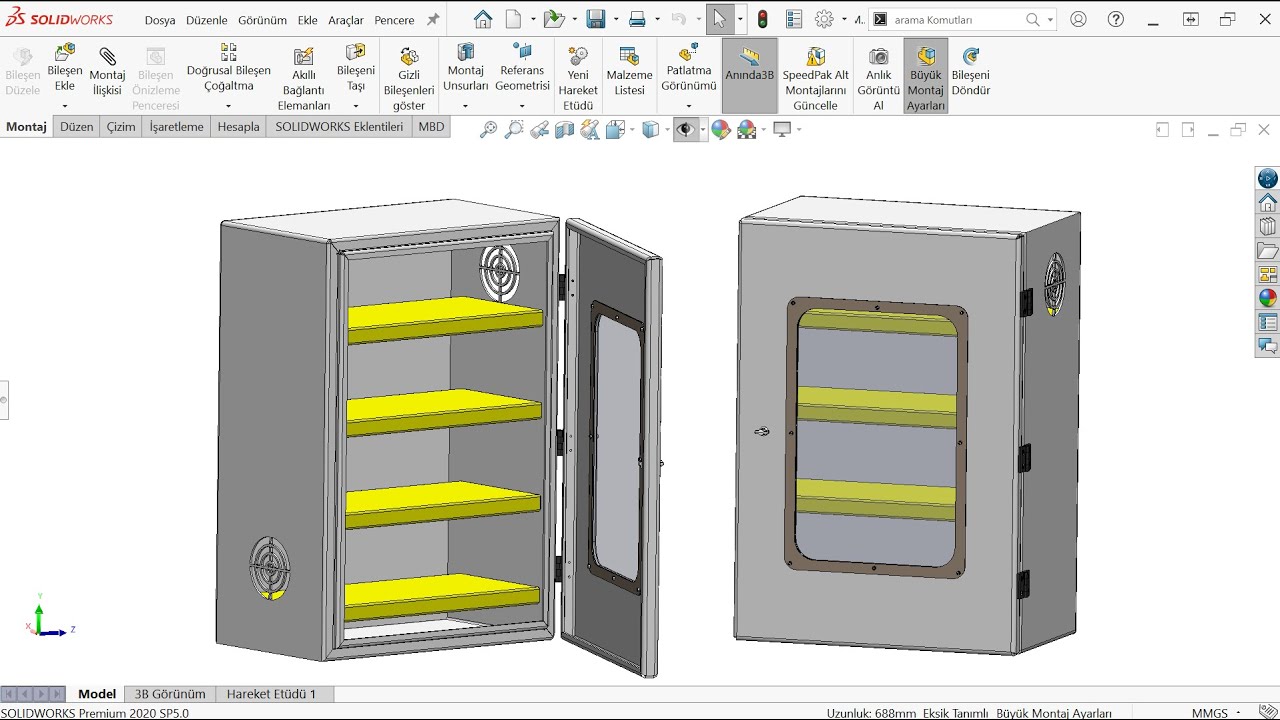Click the Edit Appearance color ball icon

(721, 129)
